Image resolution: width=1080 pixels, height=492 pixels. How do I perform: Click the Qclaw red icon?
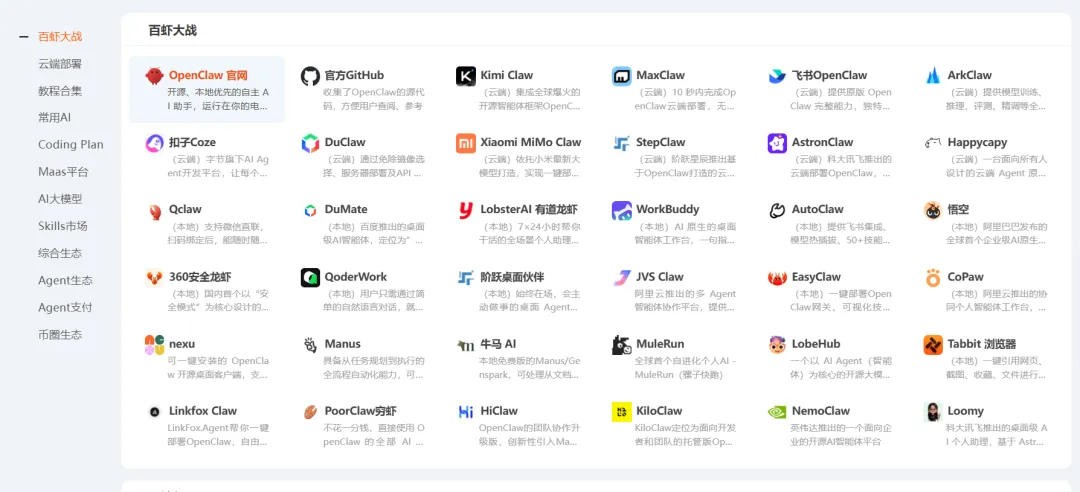coord(154,210)
